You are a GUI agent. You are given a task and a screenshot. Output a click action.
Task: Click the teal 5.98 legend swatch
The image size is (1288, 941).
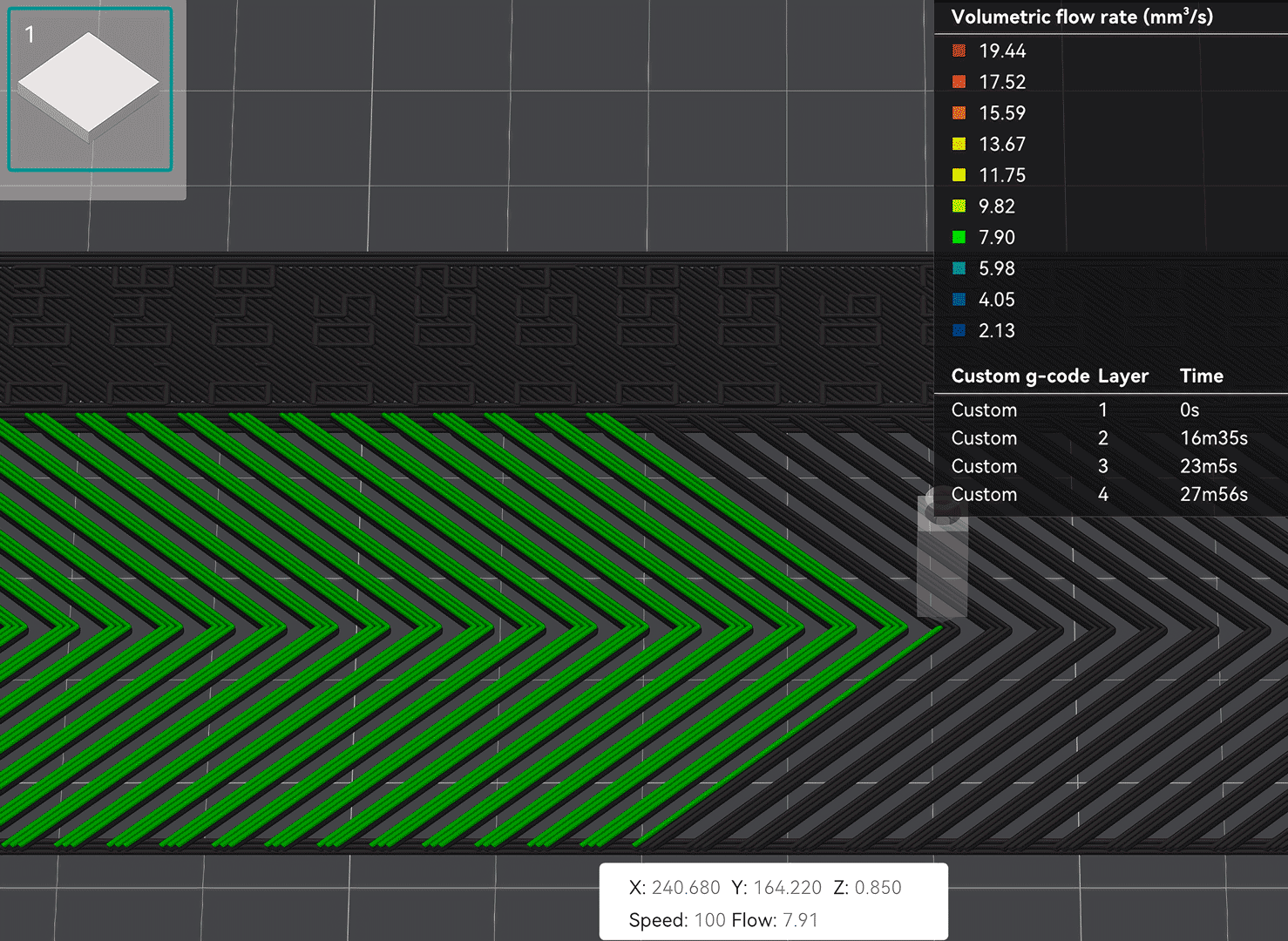[x=959, y=268]
